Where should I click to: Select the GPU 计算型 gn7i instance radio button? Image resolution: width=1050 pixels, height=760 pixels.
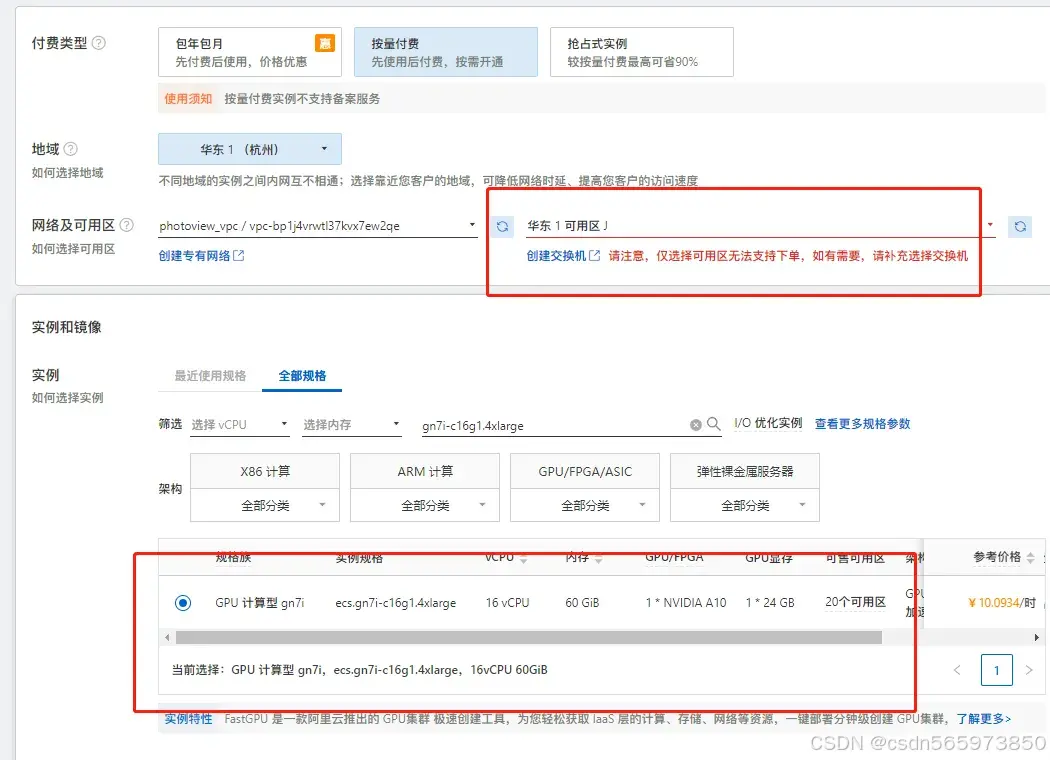181,602
